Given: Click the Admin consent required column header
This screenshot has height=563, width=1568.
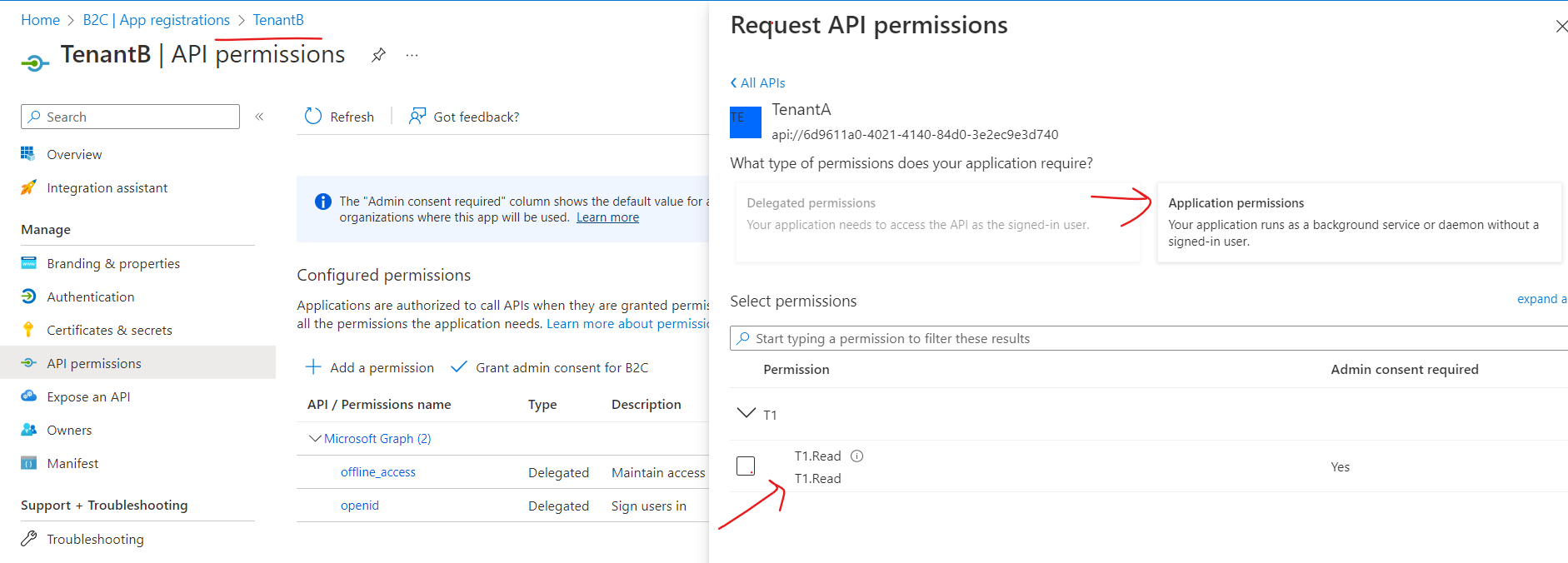Looking at the screenshot, I should pos(1405,369).
